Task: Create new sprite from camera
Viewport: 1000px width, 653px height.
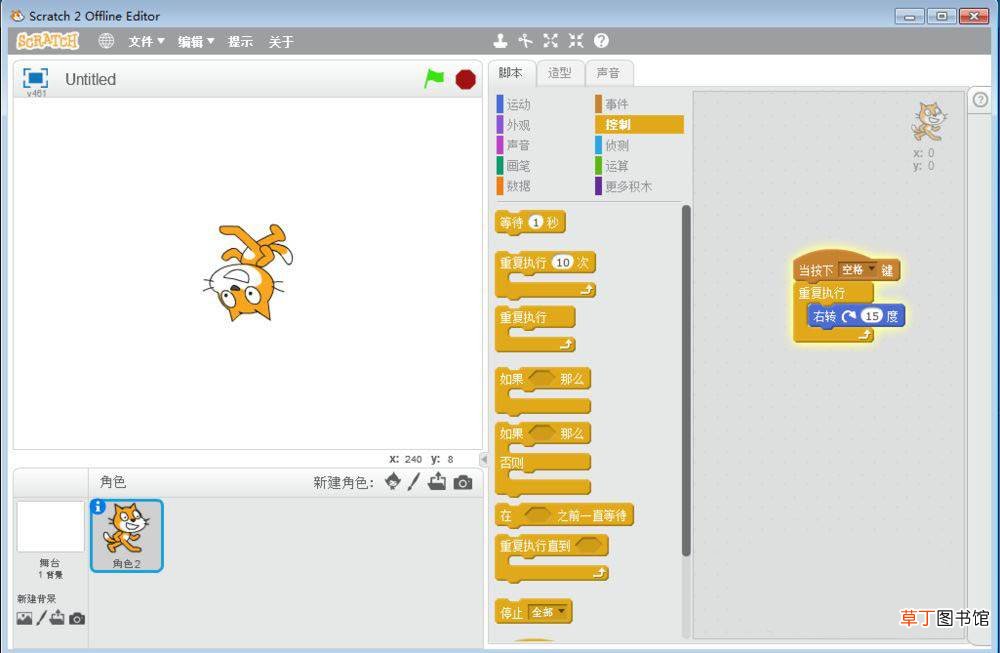Action: 463,483
